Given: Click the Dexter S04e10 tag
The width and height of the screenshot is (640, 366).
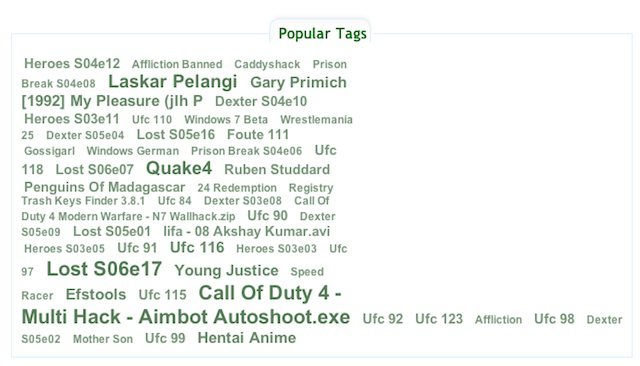Looking at the screenshot, I should point(261,101).
